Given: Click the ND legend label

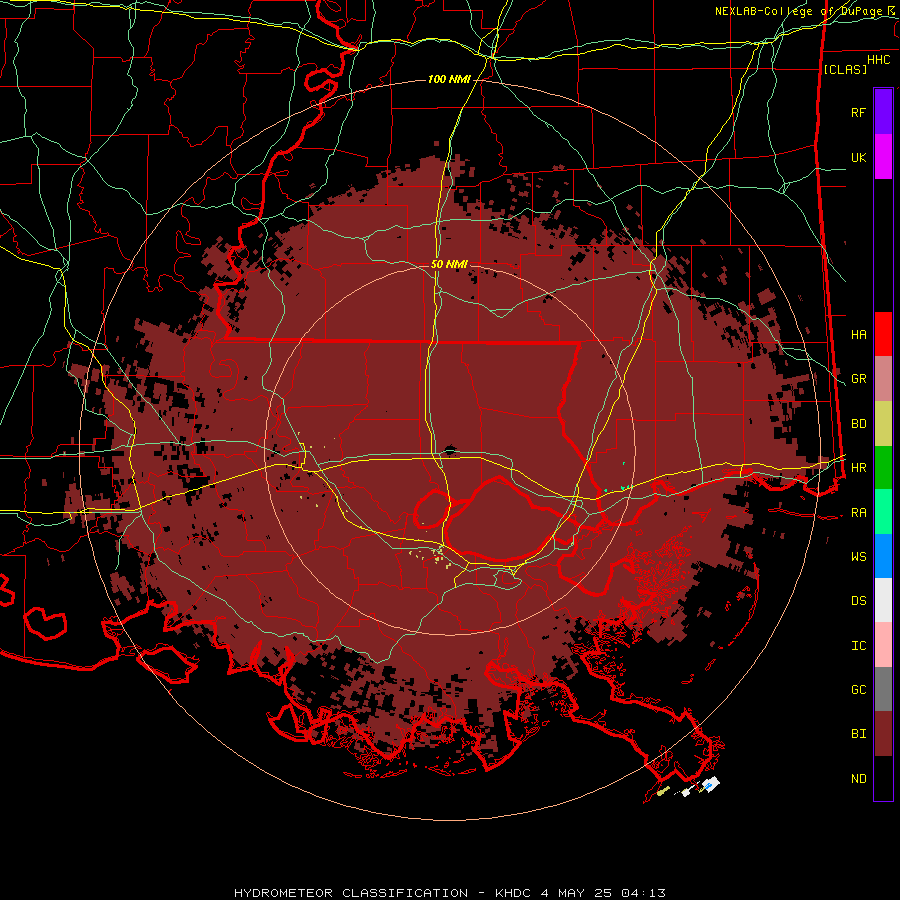Looking at the screenshot, I should coord(858,779).
